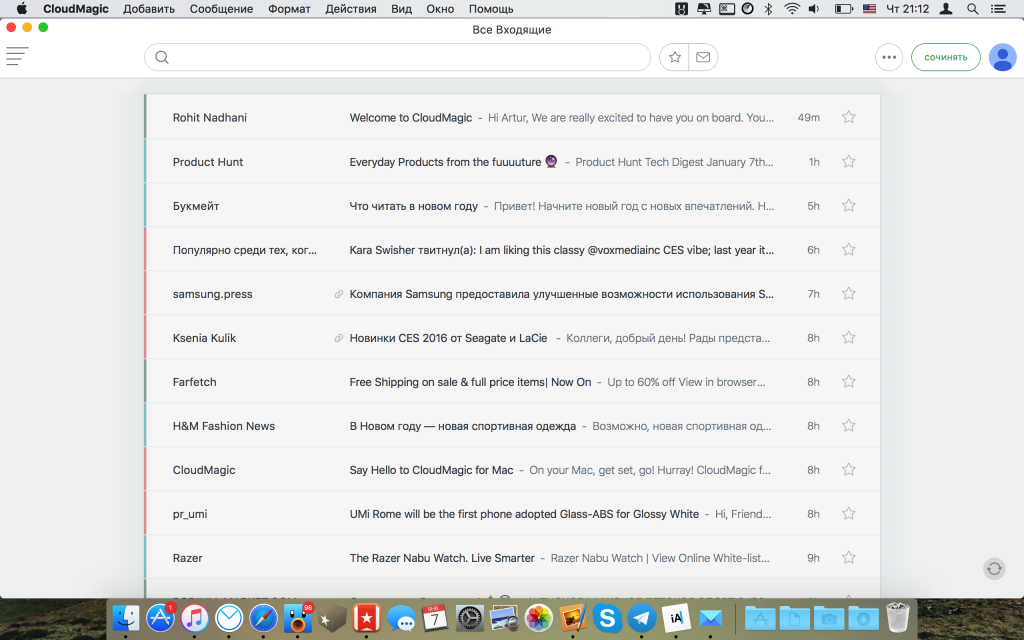1024x640 pixels.
Task: Filter unread emails with envelope icon
Action: pos(703,57)
